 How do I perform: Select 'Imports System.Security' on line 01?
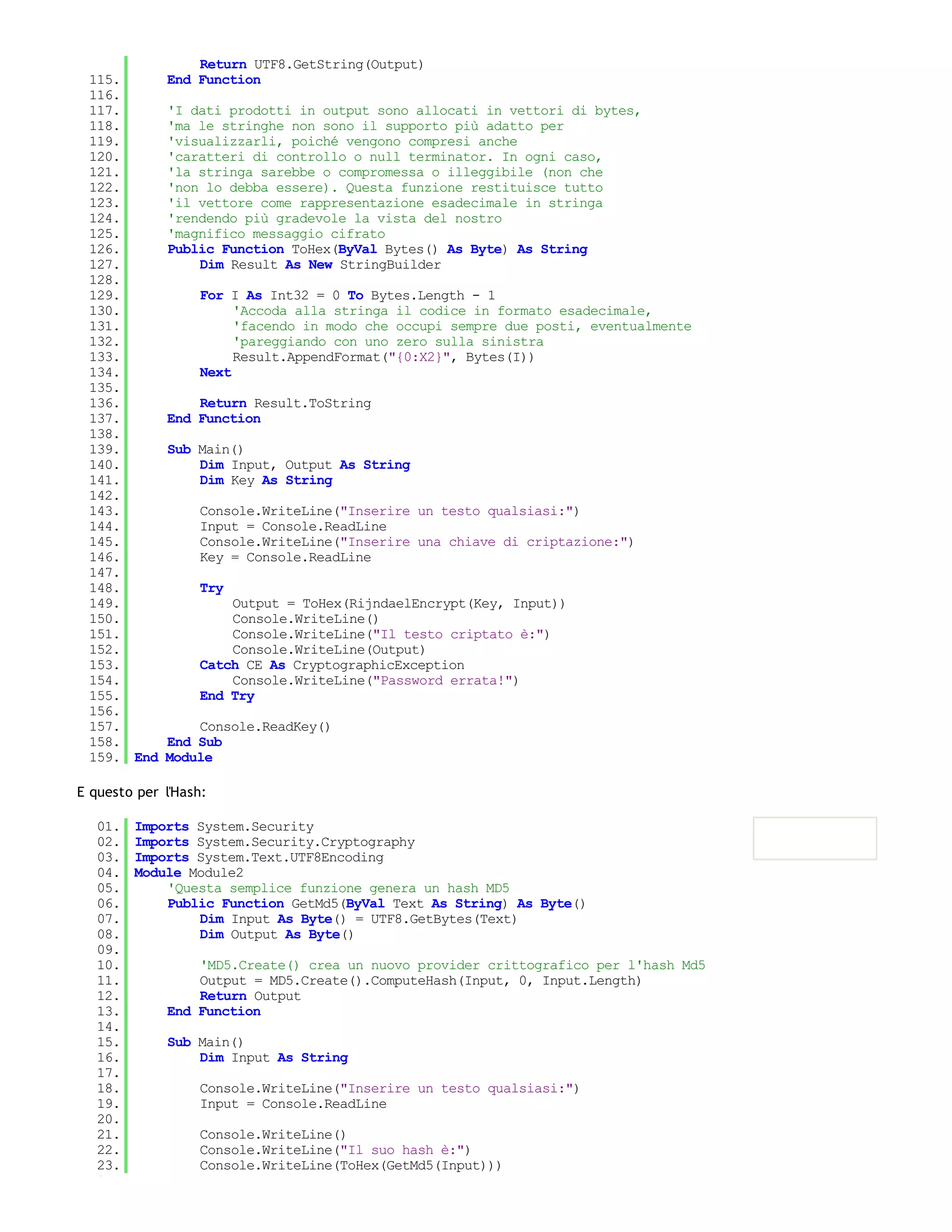tap(224, 827)
